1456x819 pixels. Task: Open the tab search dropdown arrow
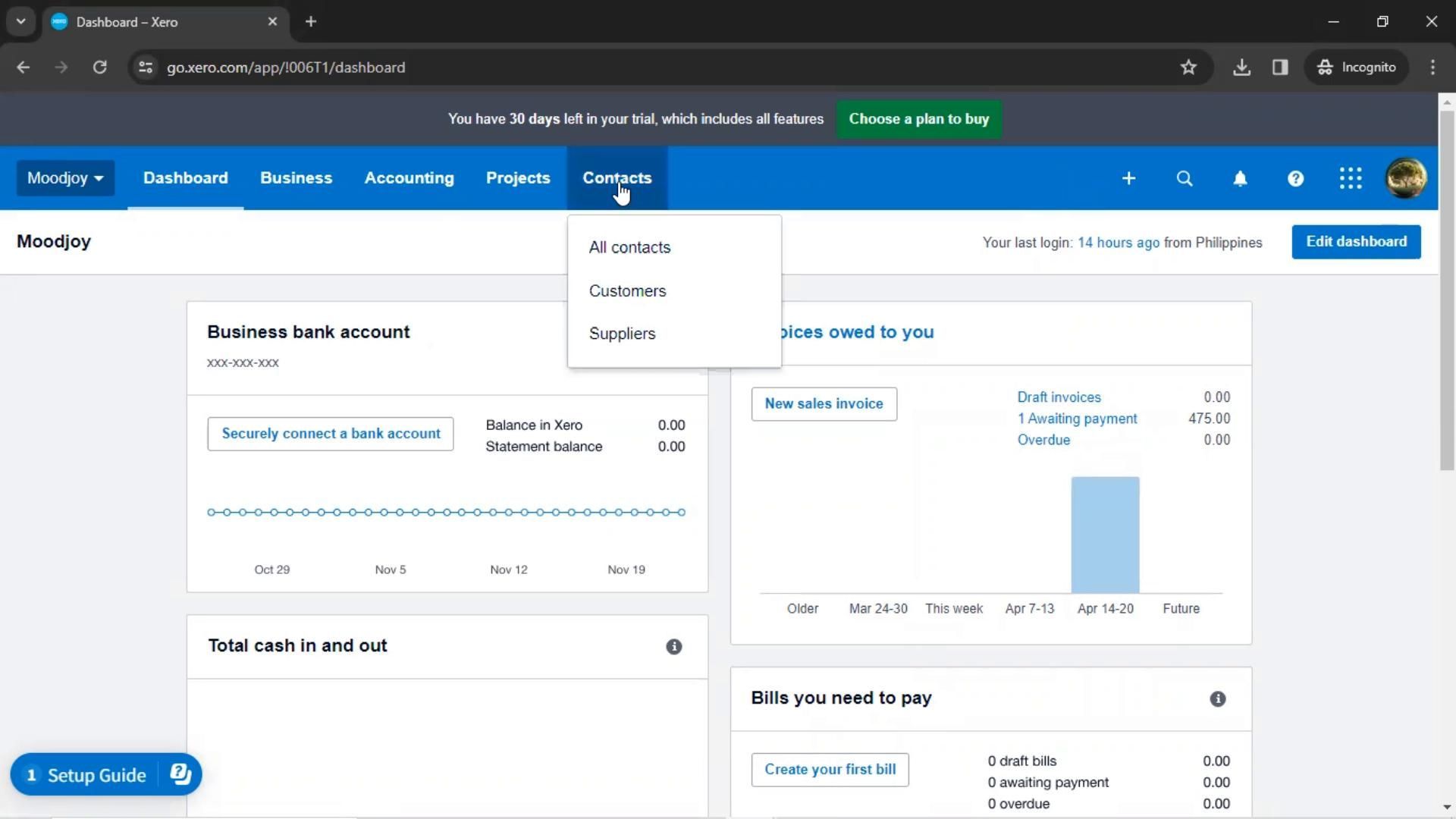[20, 21]
